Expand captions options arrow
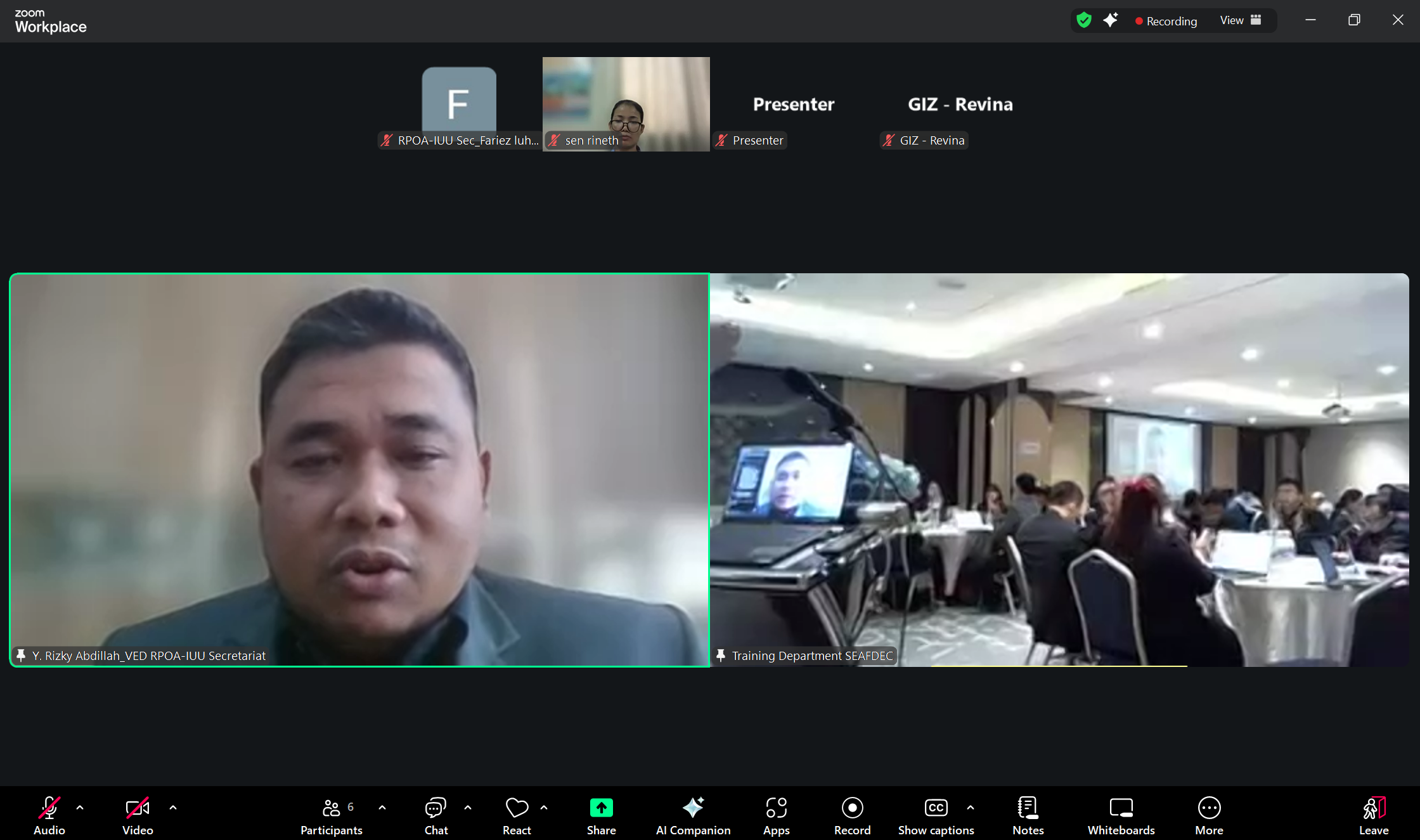This screenshot has width=1420, height=840. click(x=971, y=808)
